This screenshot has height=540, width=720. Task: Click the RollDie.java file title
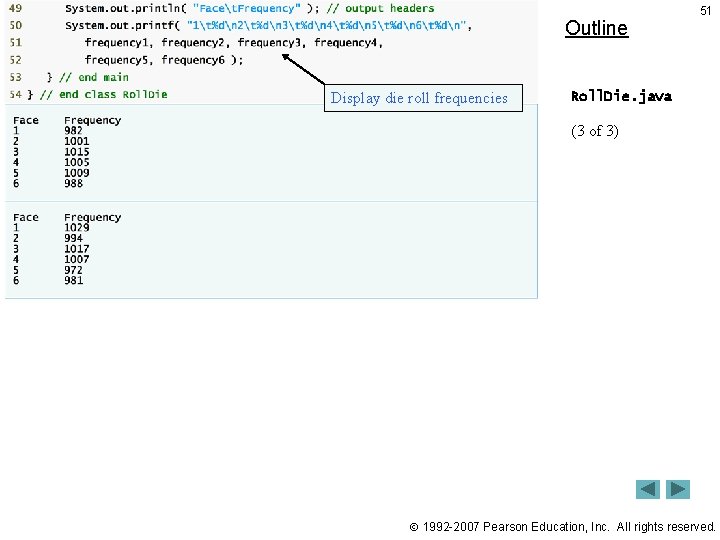tap(621, 96)
